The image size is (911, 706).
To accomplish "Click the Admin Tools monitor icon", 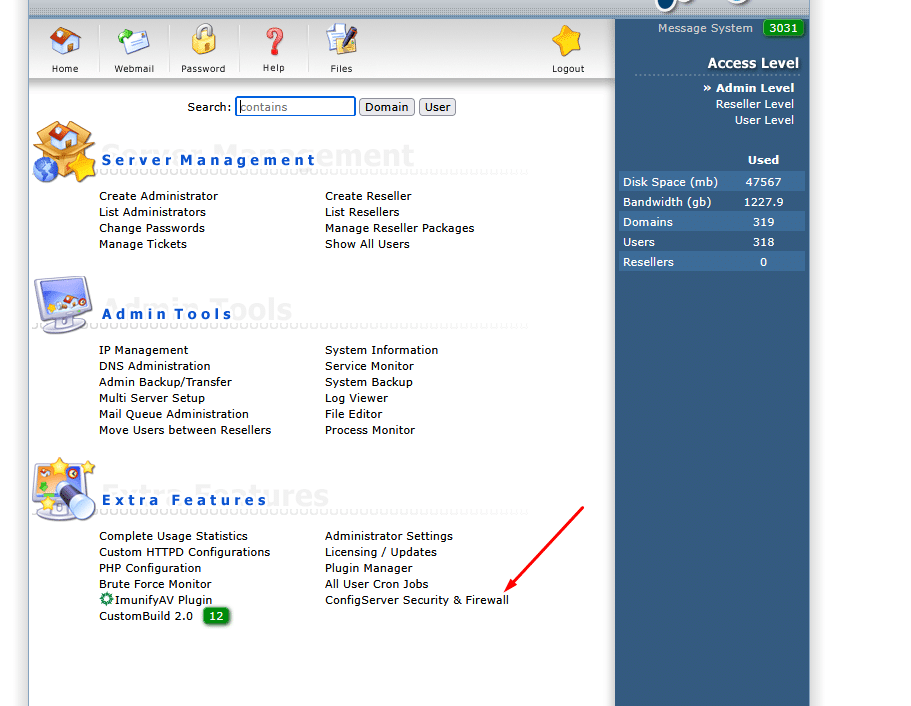I will (63, 304).
